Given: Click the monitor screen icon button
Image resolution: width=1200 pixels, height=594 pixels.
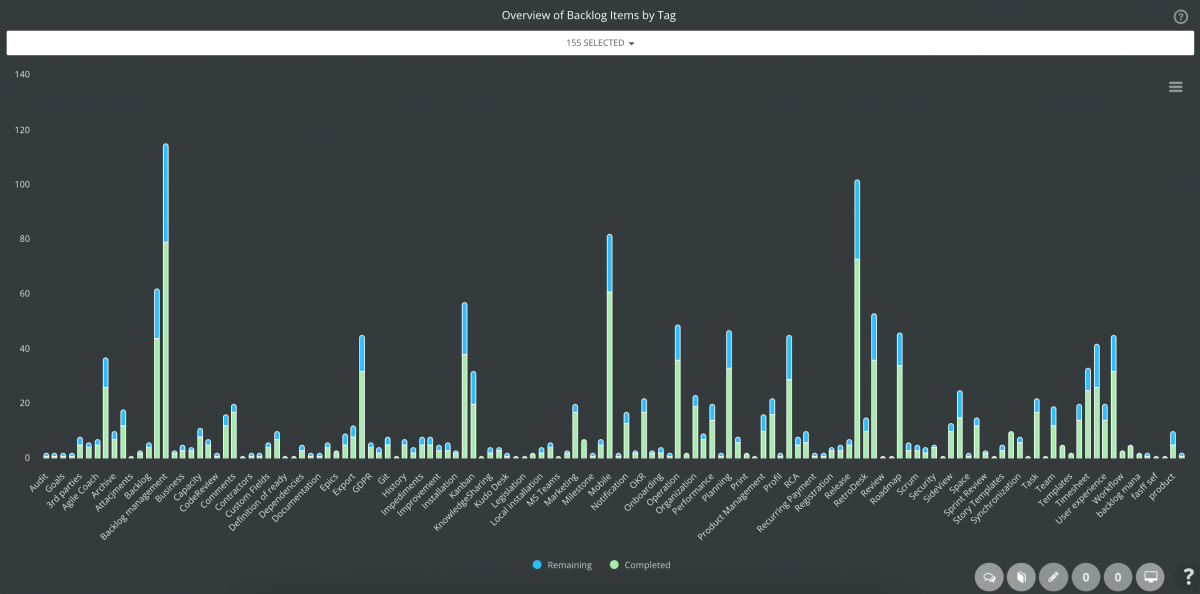Looking at the screenshot, I should 1151,577.
